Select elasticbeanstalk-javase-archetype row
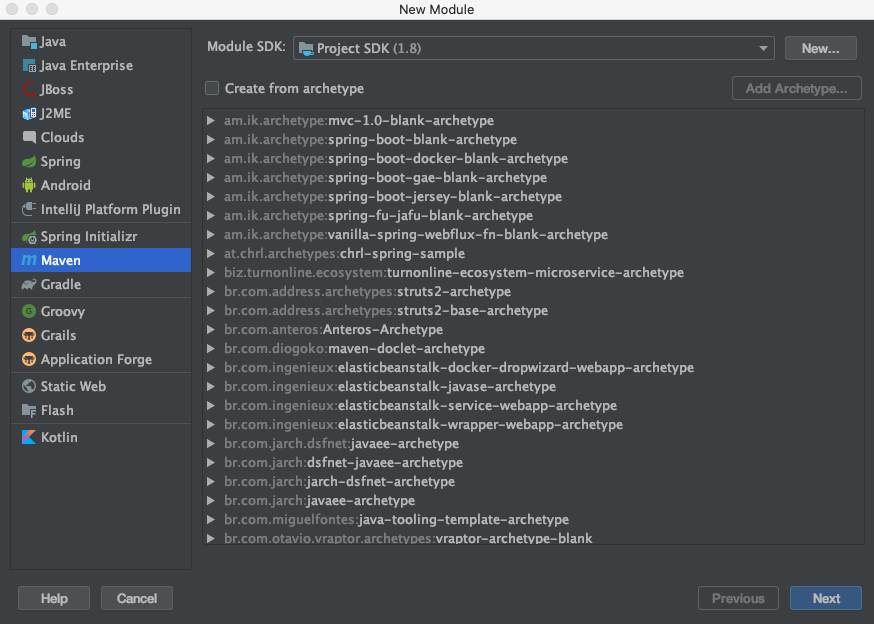This screenshot has height=624, width=874. tap(533, 386)
